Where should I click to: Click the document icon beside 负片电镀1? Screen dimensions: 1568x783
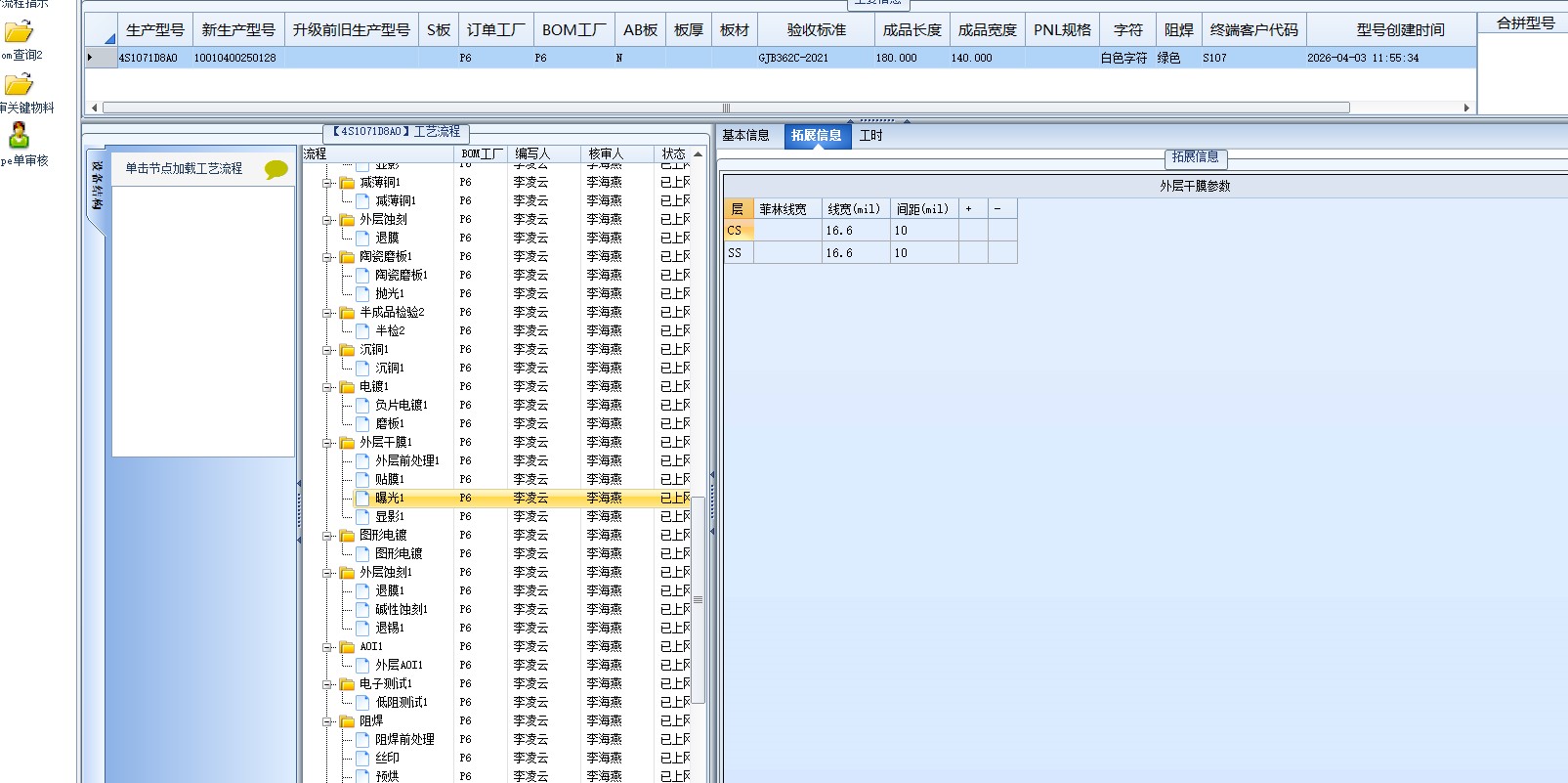[x=362, y=405]
